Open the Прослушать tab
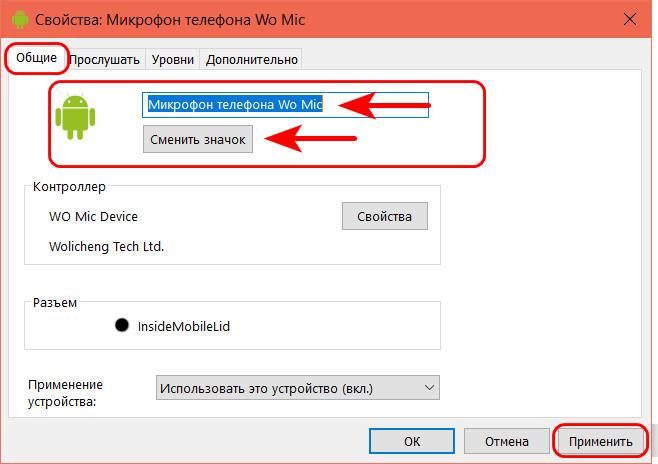 click(x=104, y=60)
